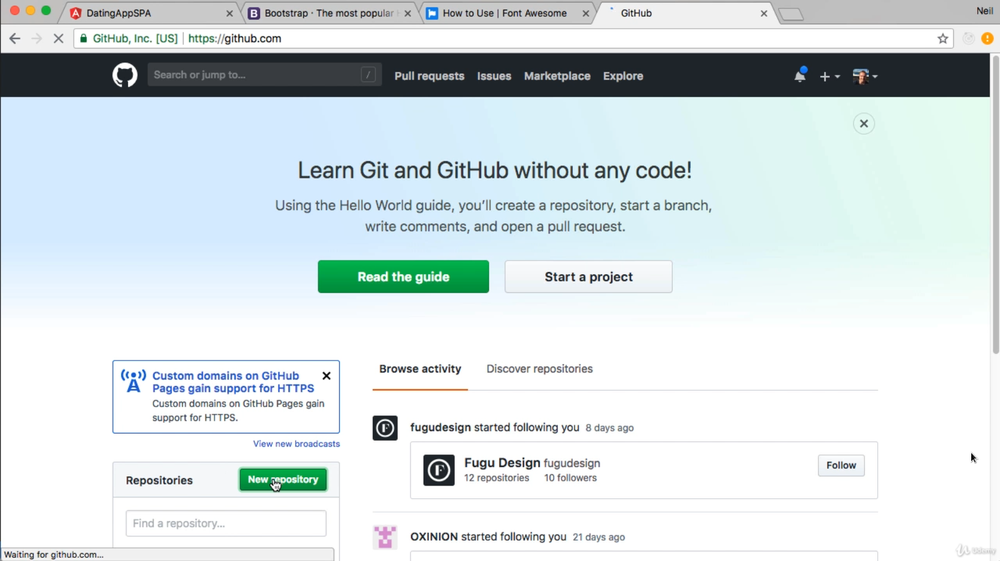Click fugudesign avatar in the activity feed
This screenshot has height=561, width=1000.
point(385,428)
